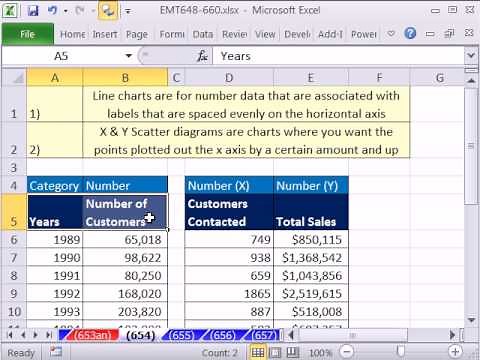Click the Insert Function fx icon
Image resolution: width=480 pixels, height=360 pixels.
[x=203, y=56]
